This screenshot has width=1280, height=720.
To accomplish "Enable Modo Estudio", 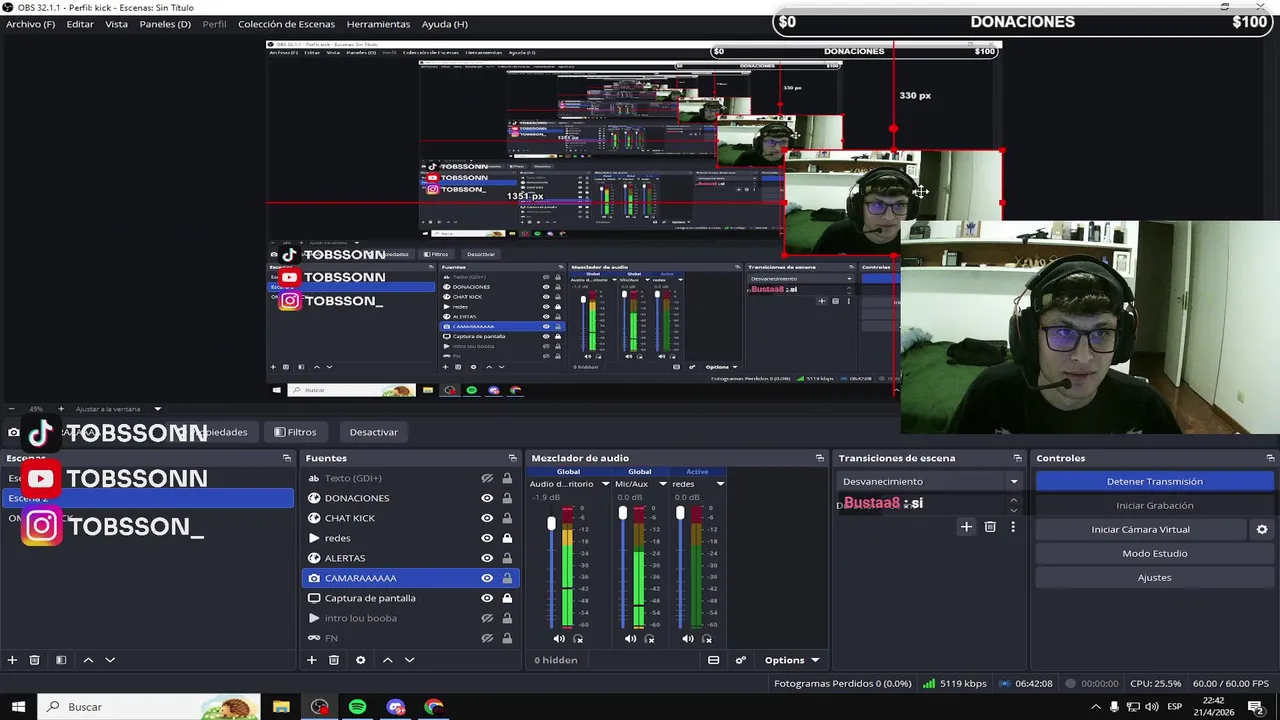I will pyautogui.click(x=1154, y=553).
